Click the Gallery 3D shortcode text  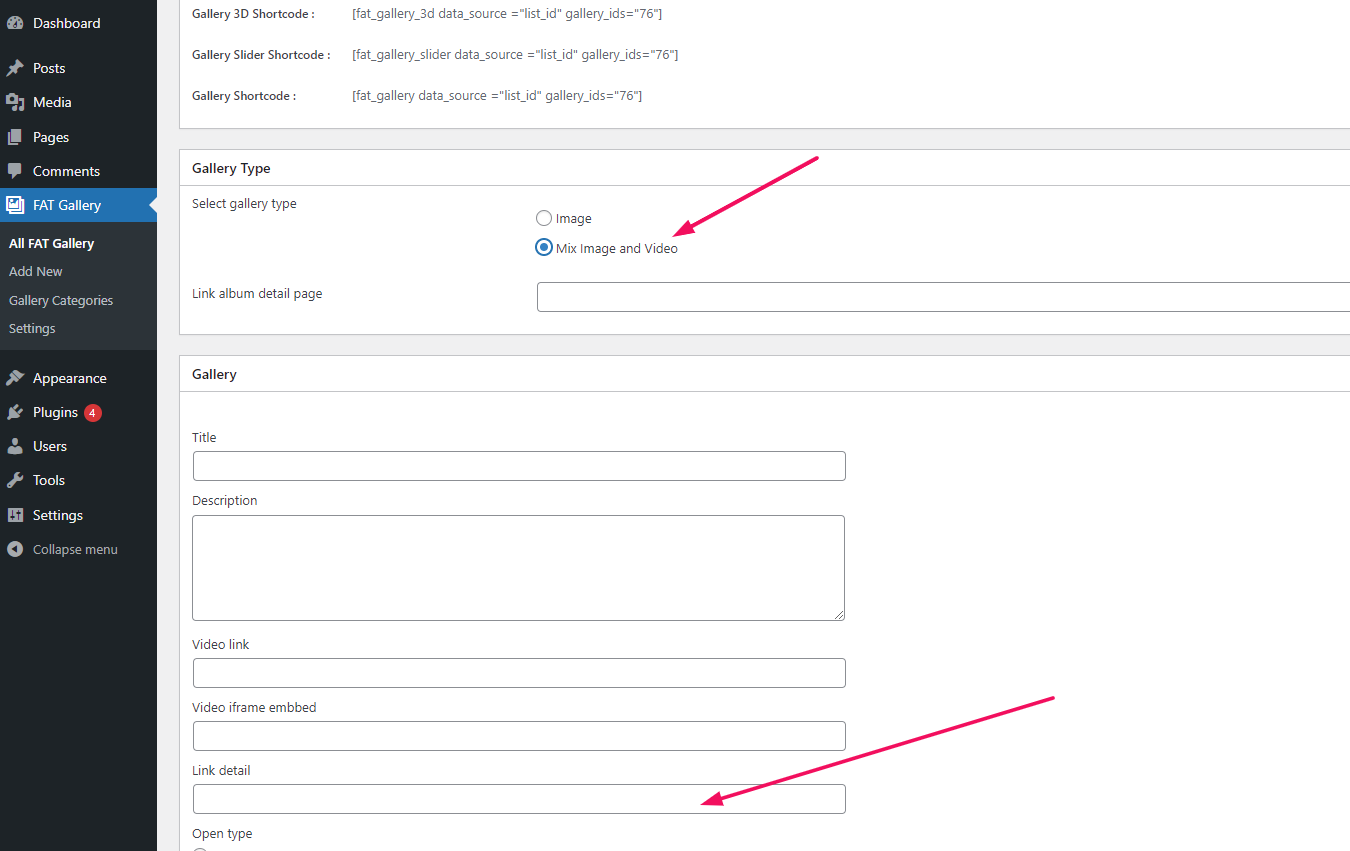pos(507,13)
